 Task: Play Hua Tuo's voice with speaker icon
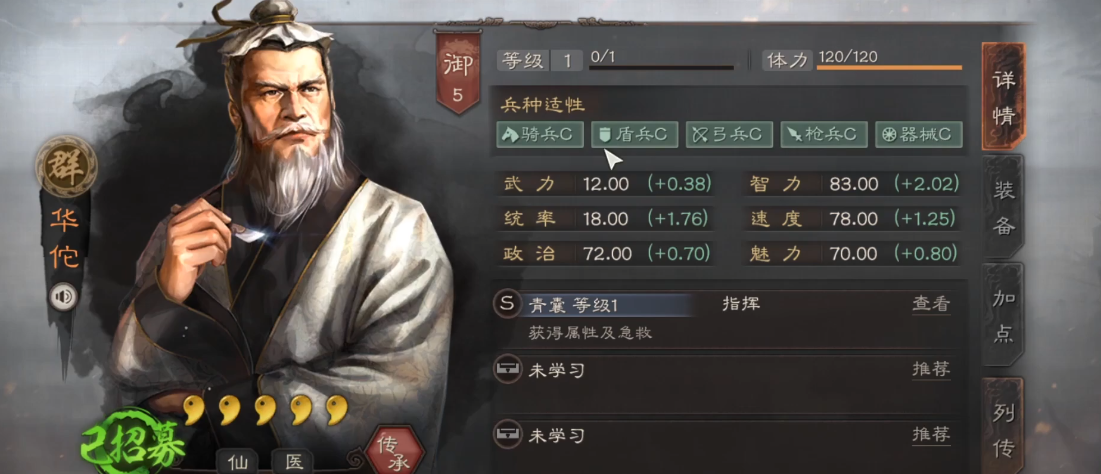tap(64, 296)
